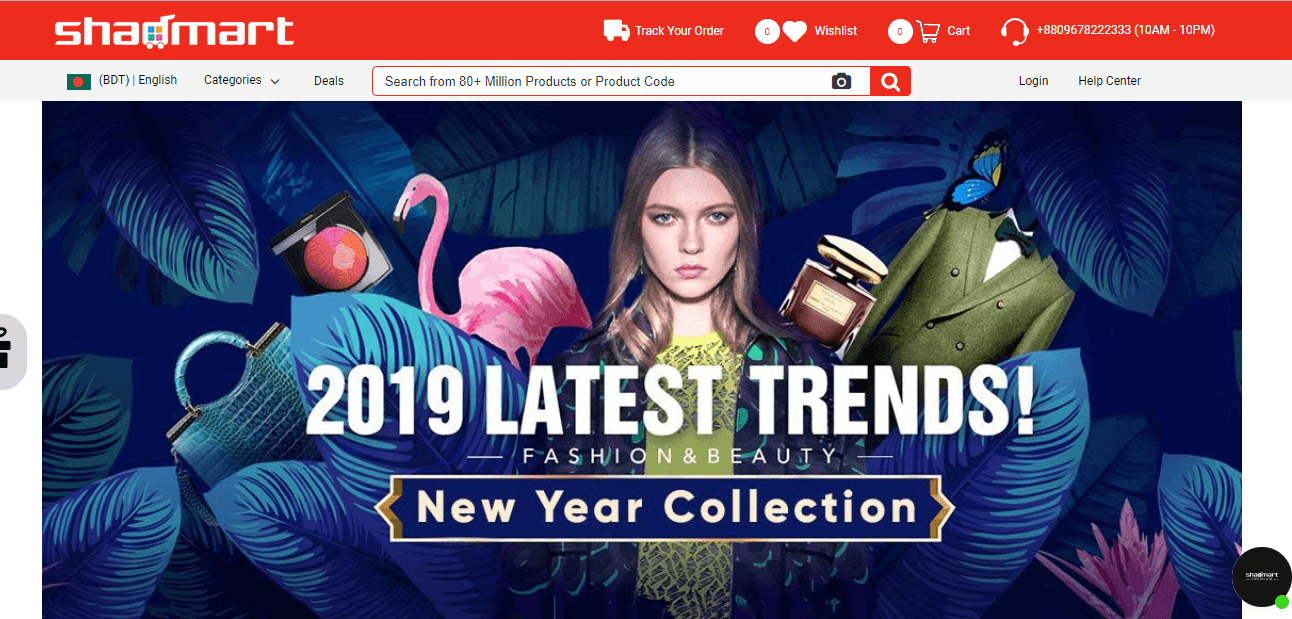The image size is (1292, 619).
Task: Click the 2019 Latest Trends banner
Action: click(642, 360)
